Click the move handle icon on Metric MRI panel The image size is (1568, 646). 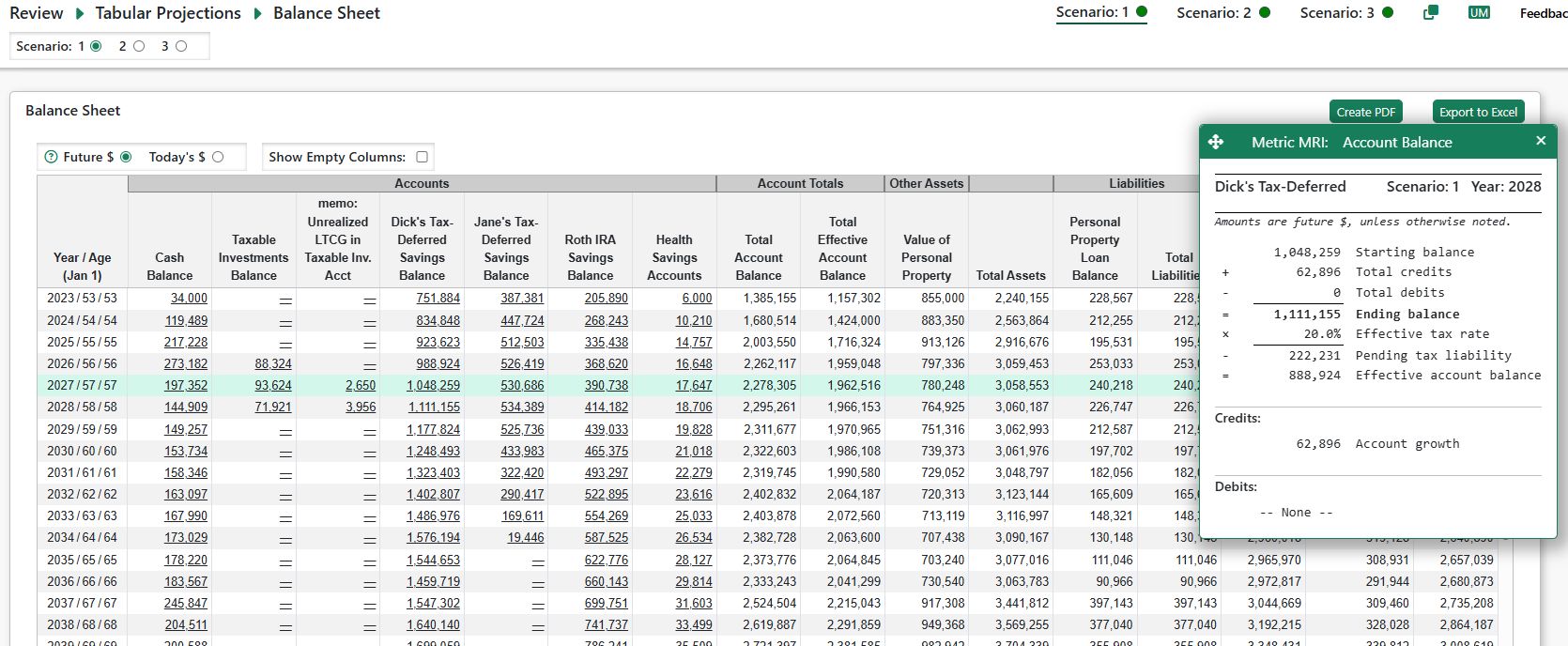(1216, 142)
